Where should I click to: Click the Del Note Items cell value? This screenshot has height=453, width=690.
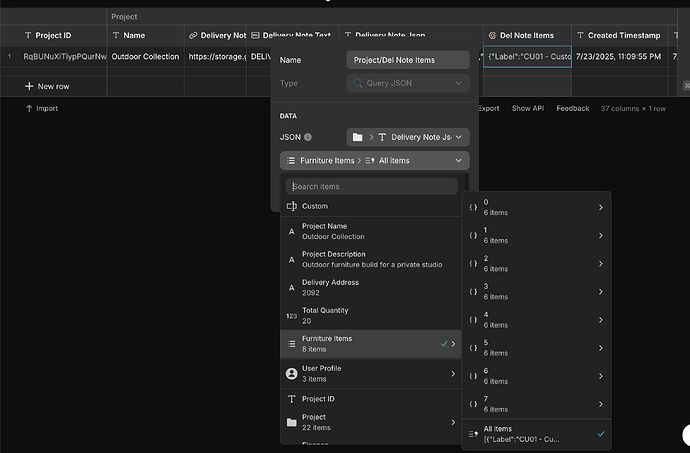[528, 56]
